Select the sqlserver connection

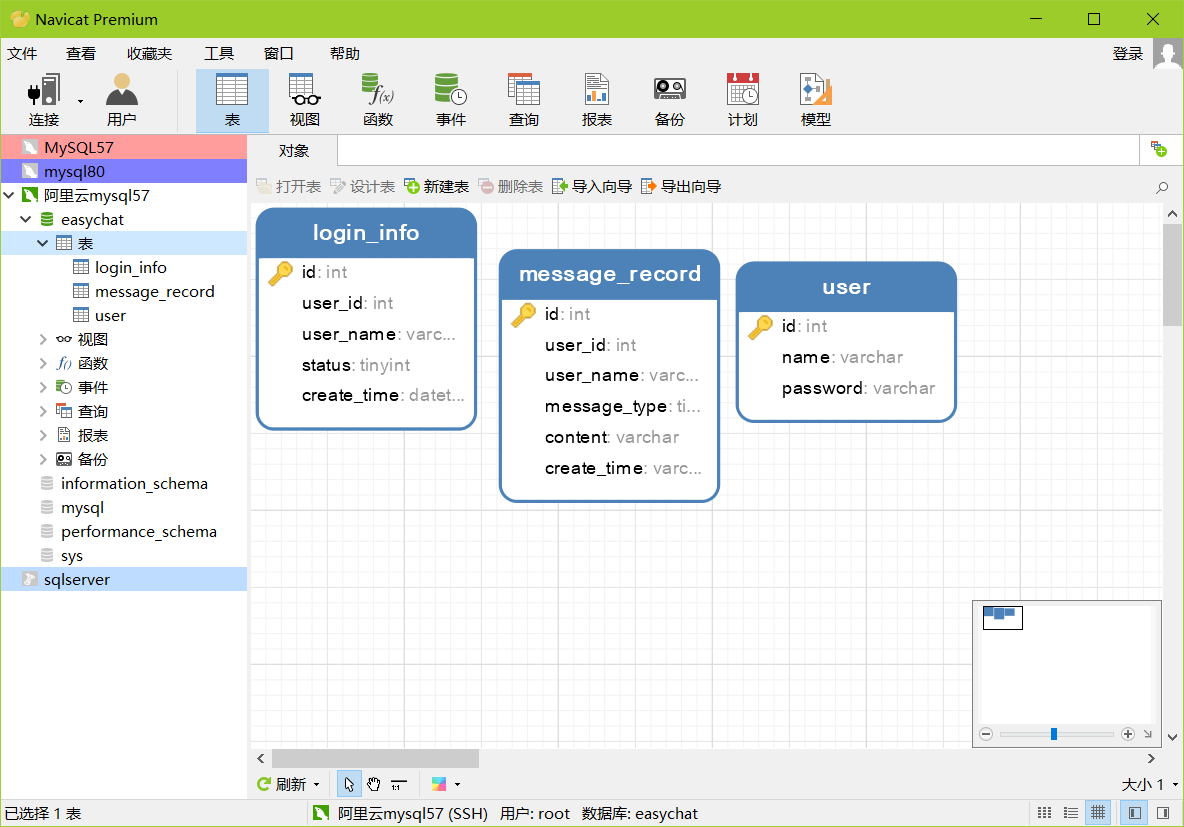pos(124,579)
